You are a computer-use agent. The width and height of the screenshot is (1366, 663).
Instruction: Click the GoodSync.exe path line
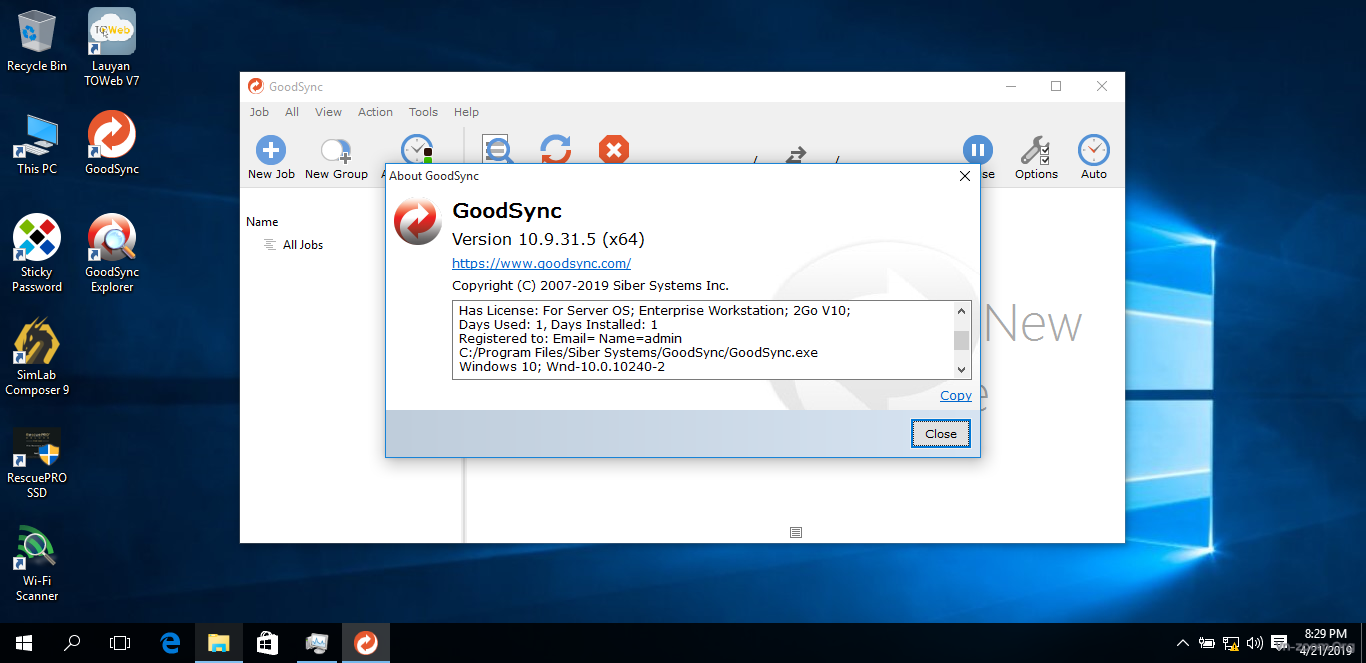coord(638,353)
